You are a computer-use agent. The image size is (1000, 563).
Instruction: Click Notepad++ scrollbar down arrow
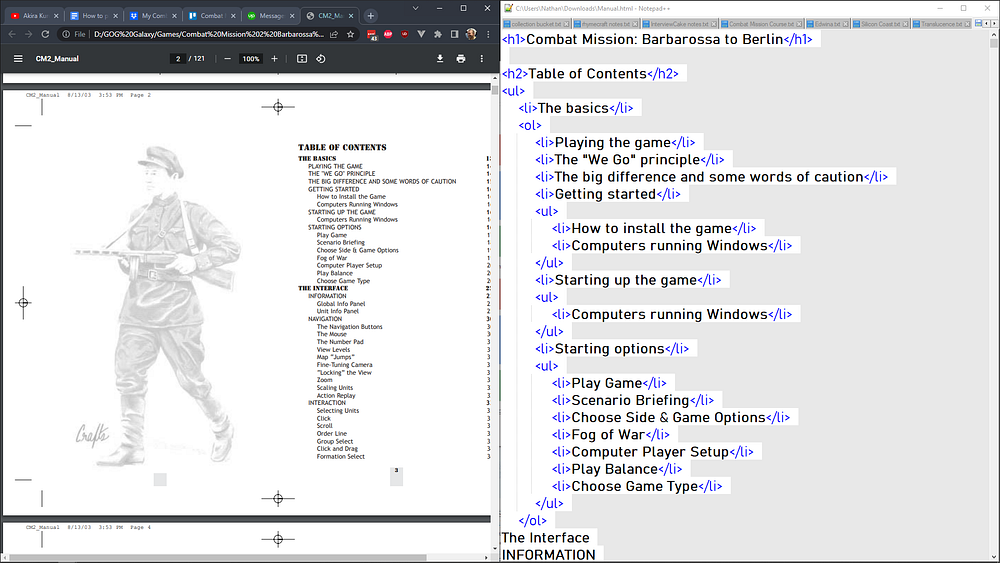click(x=994, y=557)
